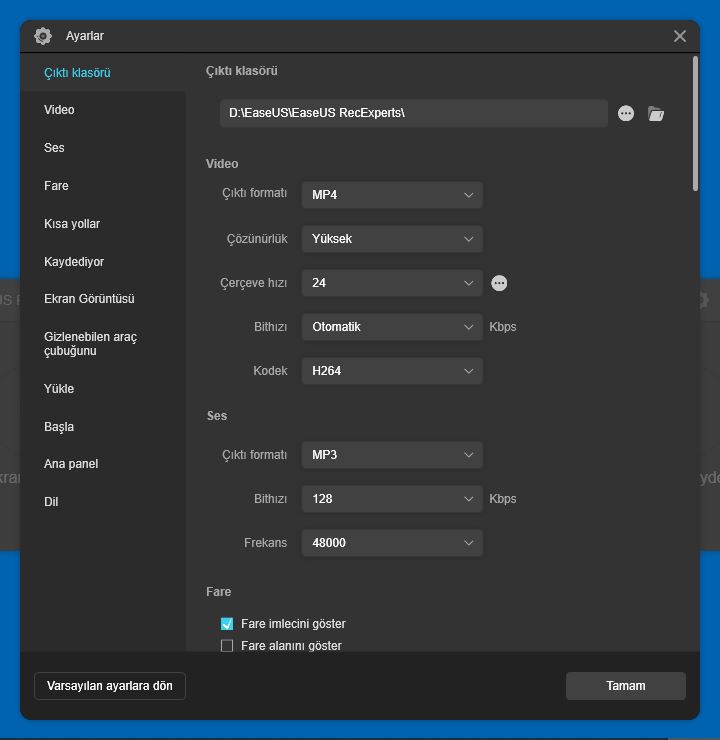The image size is (720, 740).
Task: Open the Çözünürlük dropdown set to Yüksek
Action: coord(392,239)
